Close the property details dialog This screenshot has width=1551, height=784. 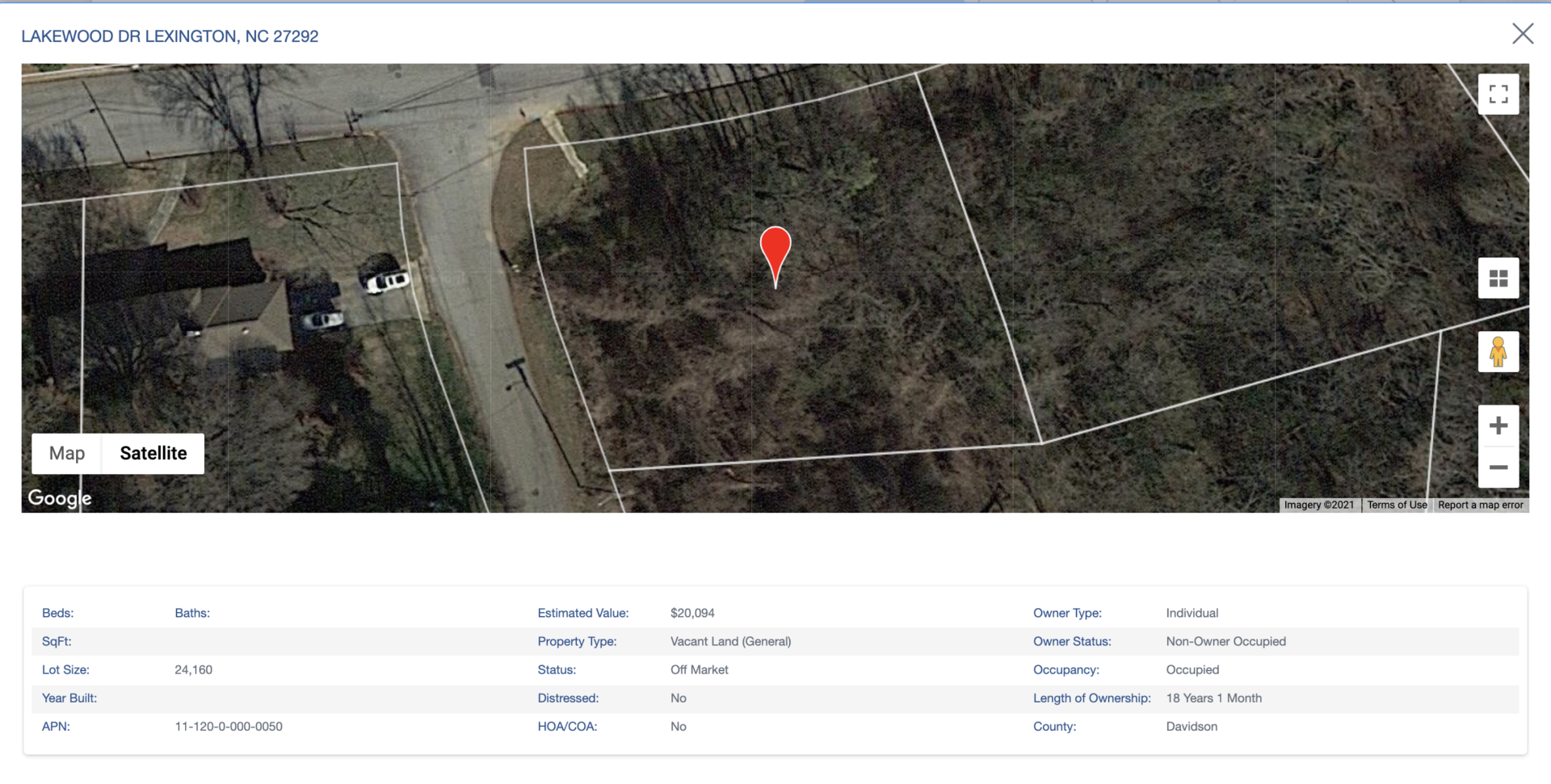tap(1523, 34)
